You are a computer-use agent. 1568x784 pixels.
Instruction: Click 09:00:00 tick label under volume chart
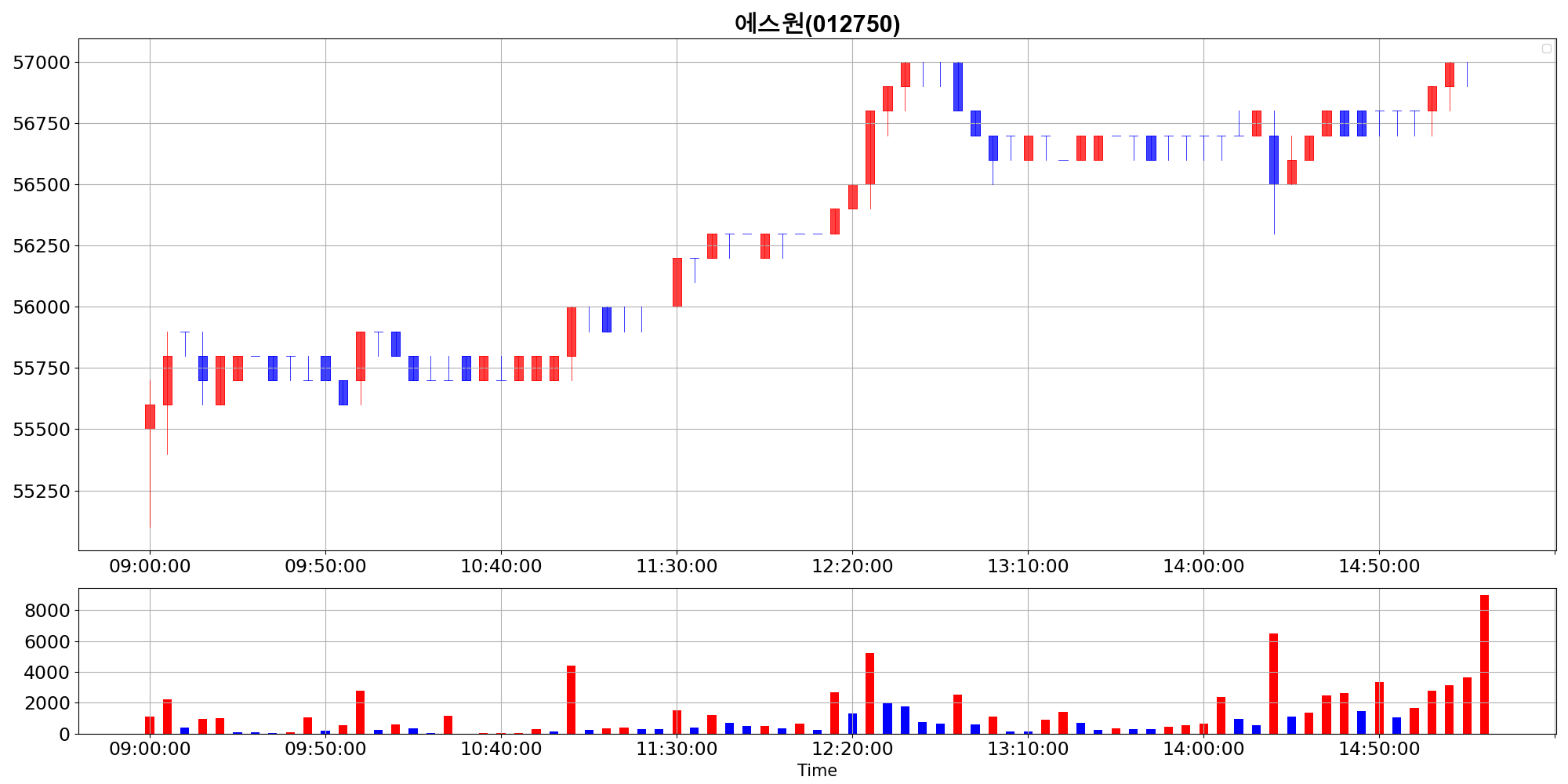click(150, 749)
